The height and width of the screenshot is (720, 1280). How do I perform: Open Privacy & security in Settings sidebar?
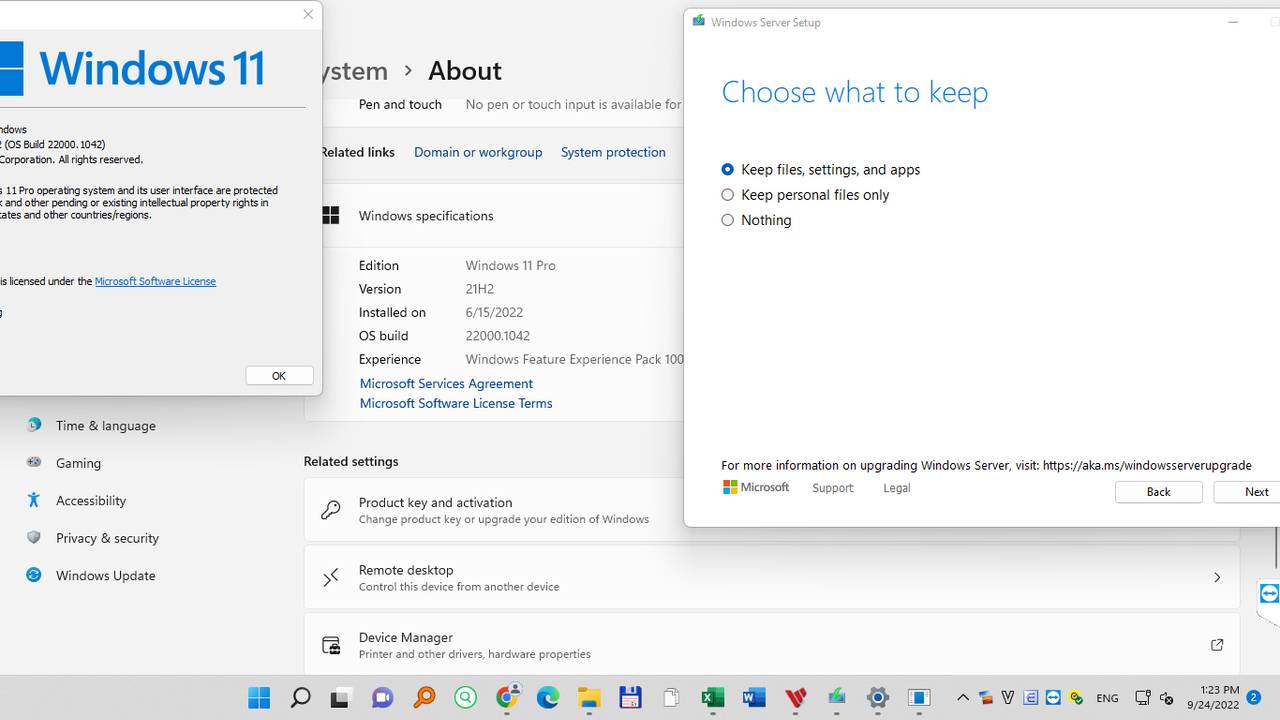(x=107, y=538)
